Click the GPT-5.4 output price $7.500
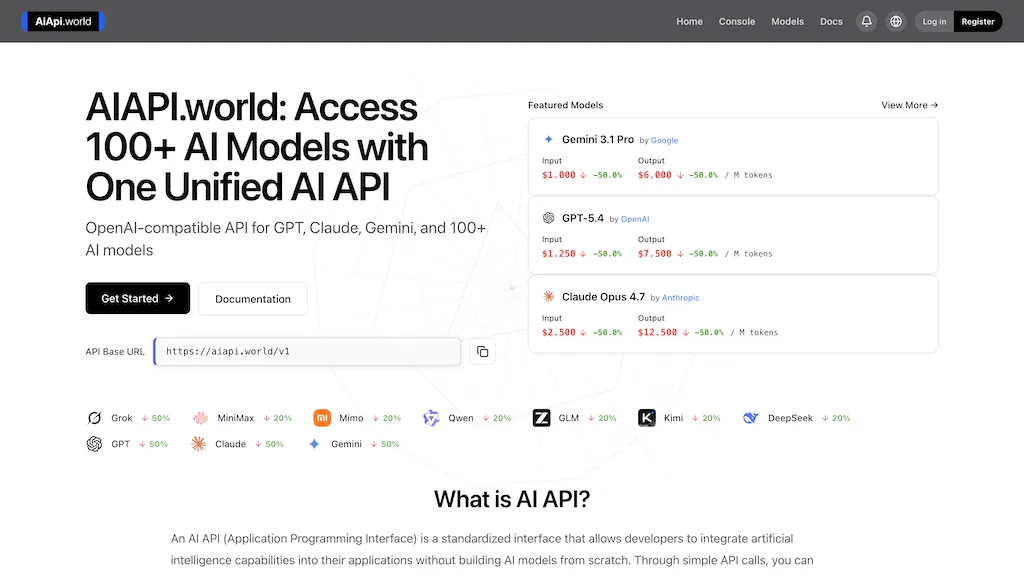This screenshot has height=576, width=1024. (x=654, y=253)
